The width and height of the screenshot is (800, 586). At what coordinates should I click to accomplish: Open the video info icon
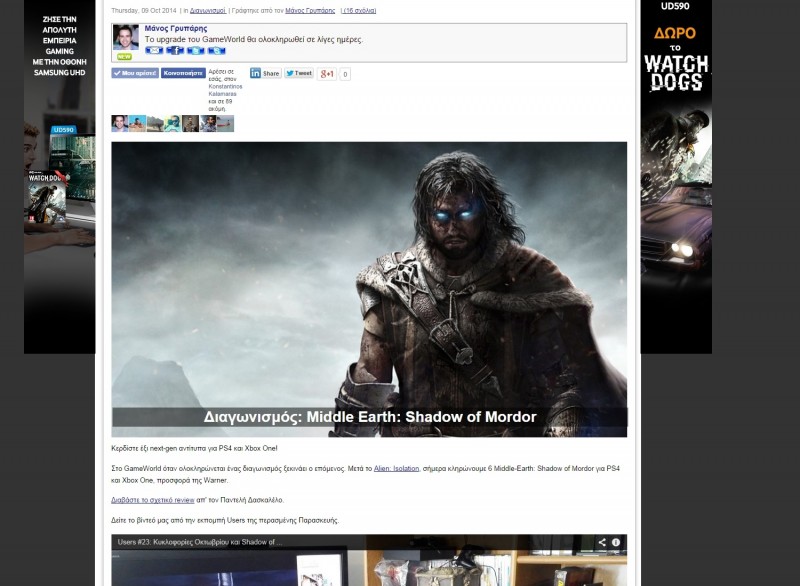click(616, 542)
